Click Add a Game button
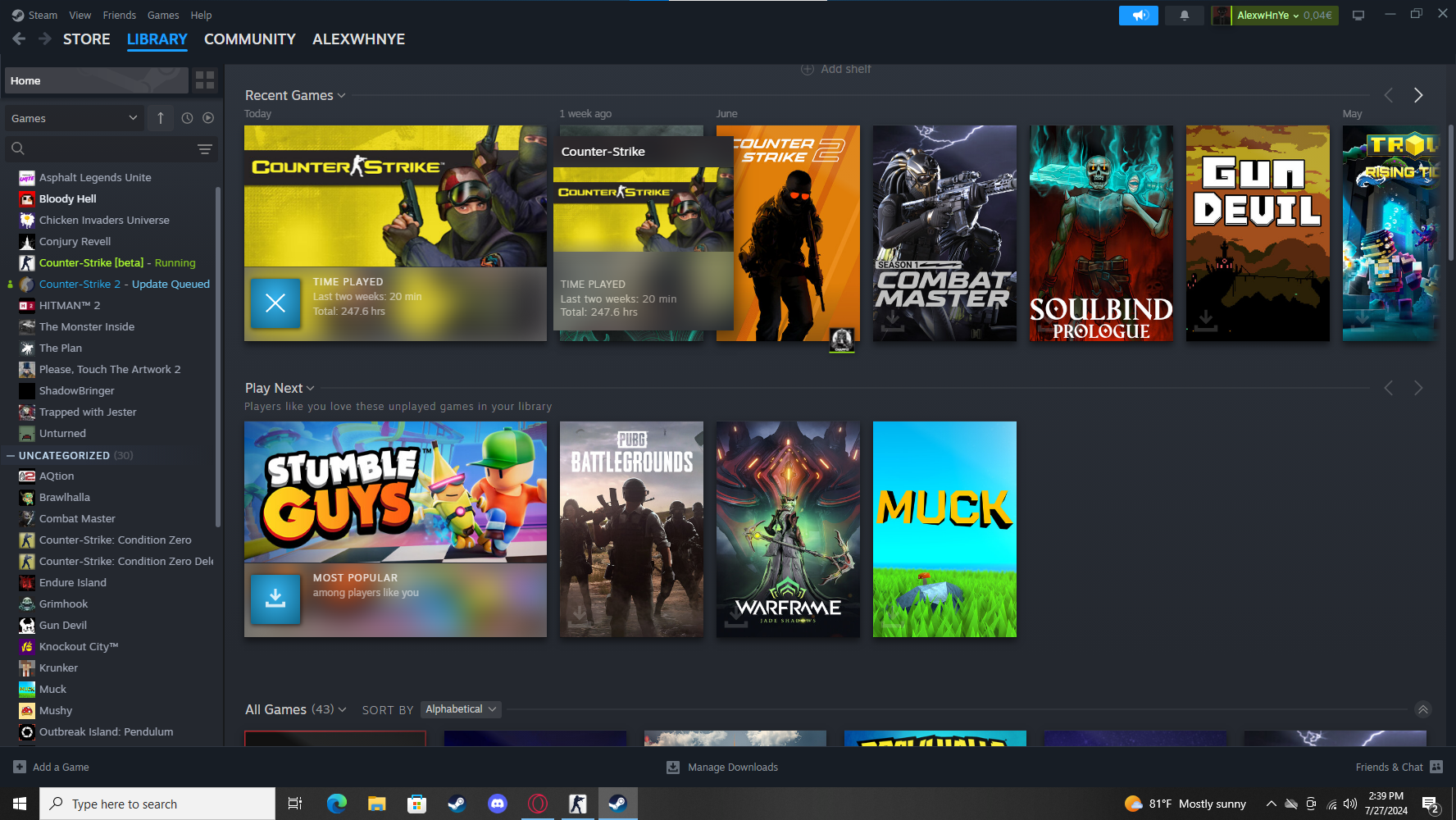Image resolution: width=1456 pixels, height=820 pixels. pyautogui.click(x=52, y=768)
